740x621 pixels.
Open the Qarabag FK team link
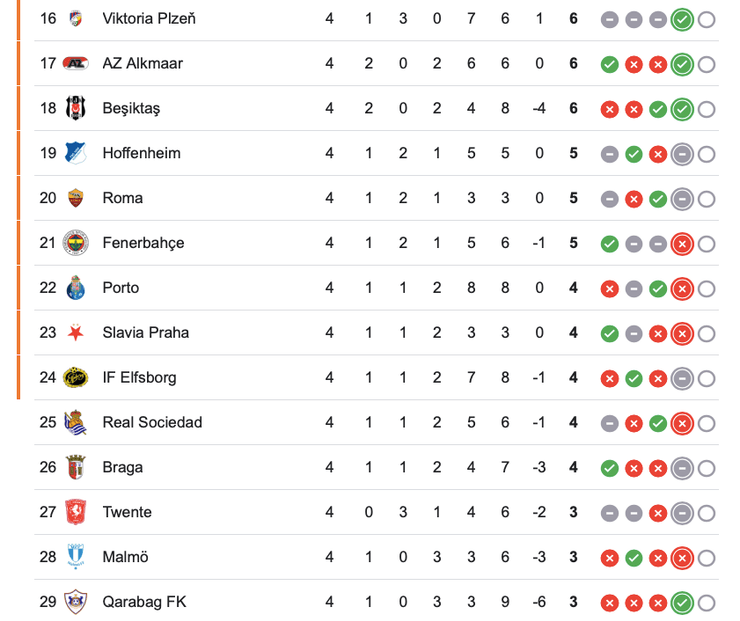144,602
